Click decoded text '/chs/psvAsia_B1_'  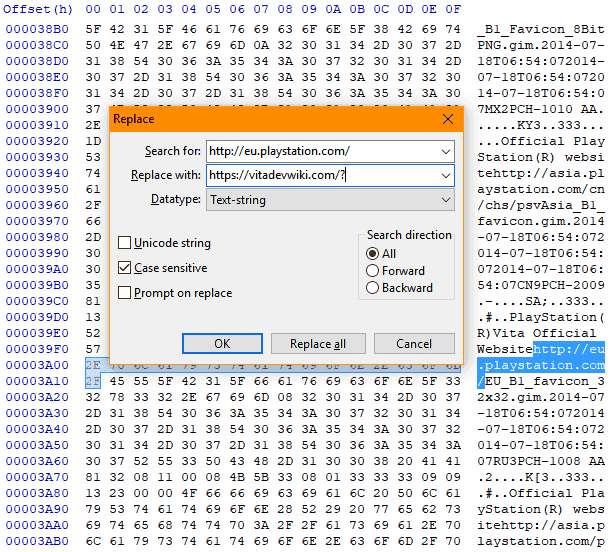[x=541, y=205]
